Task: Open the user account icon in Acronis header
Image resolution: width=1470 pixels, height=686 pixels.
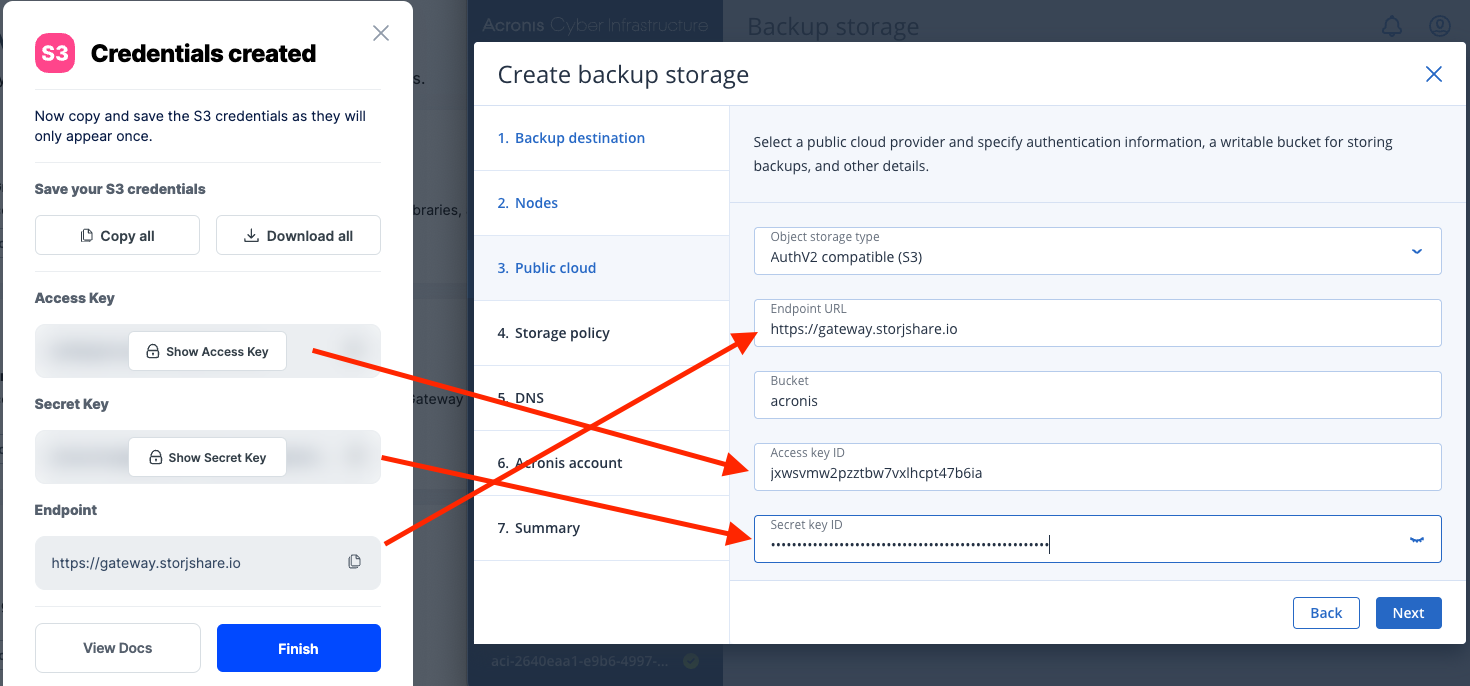Action: click(1439, 26)
